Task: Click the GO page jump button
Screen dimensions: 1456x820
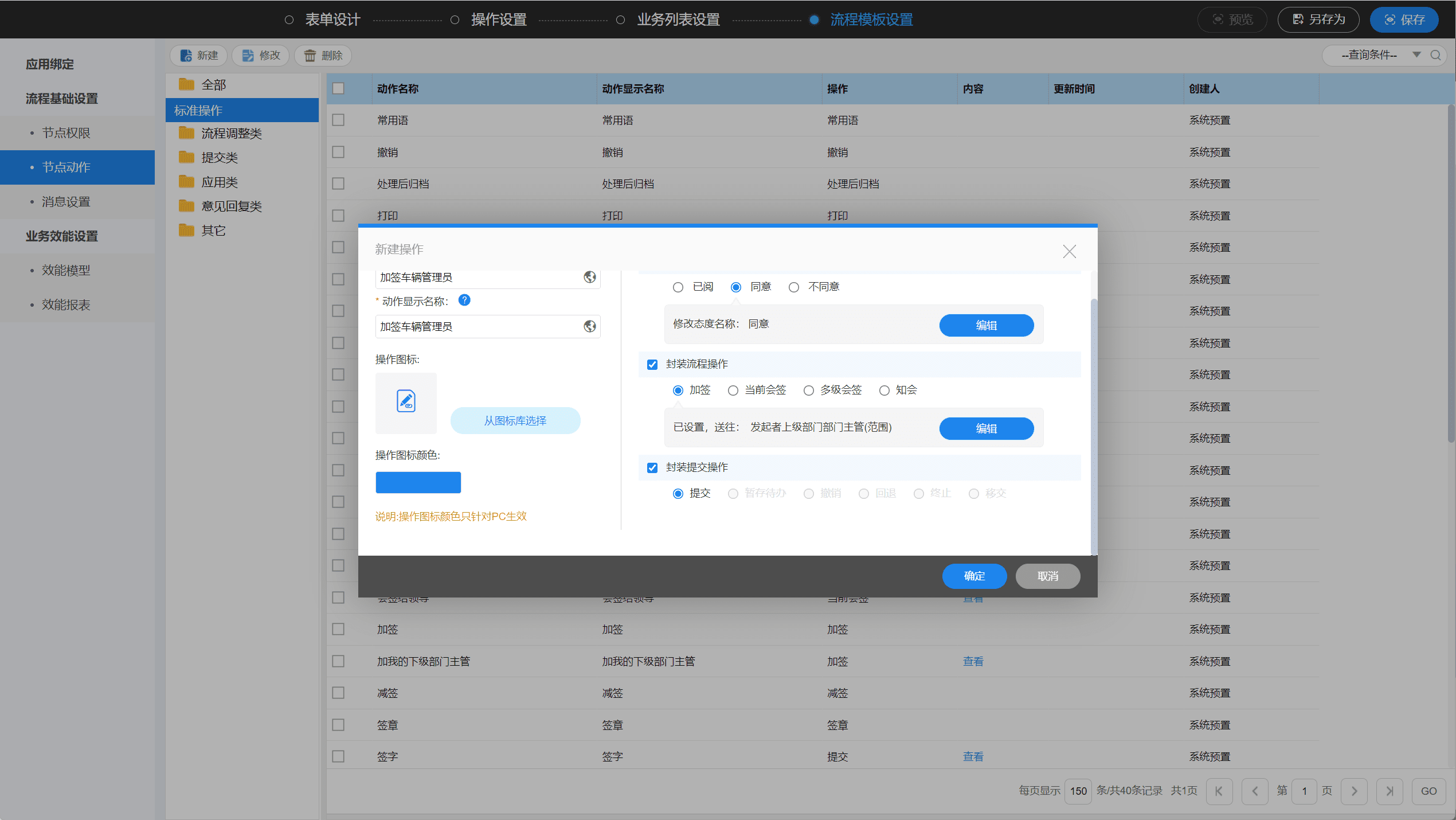Action: click(x=1428, y=791)
